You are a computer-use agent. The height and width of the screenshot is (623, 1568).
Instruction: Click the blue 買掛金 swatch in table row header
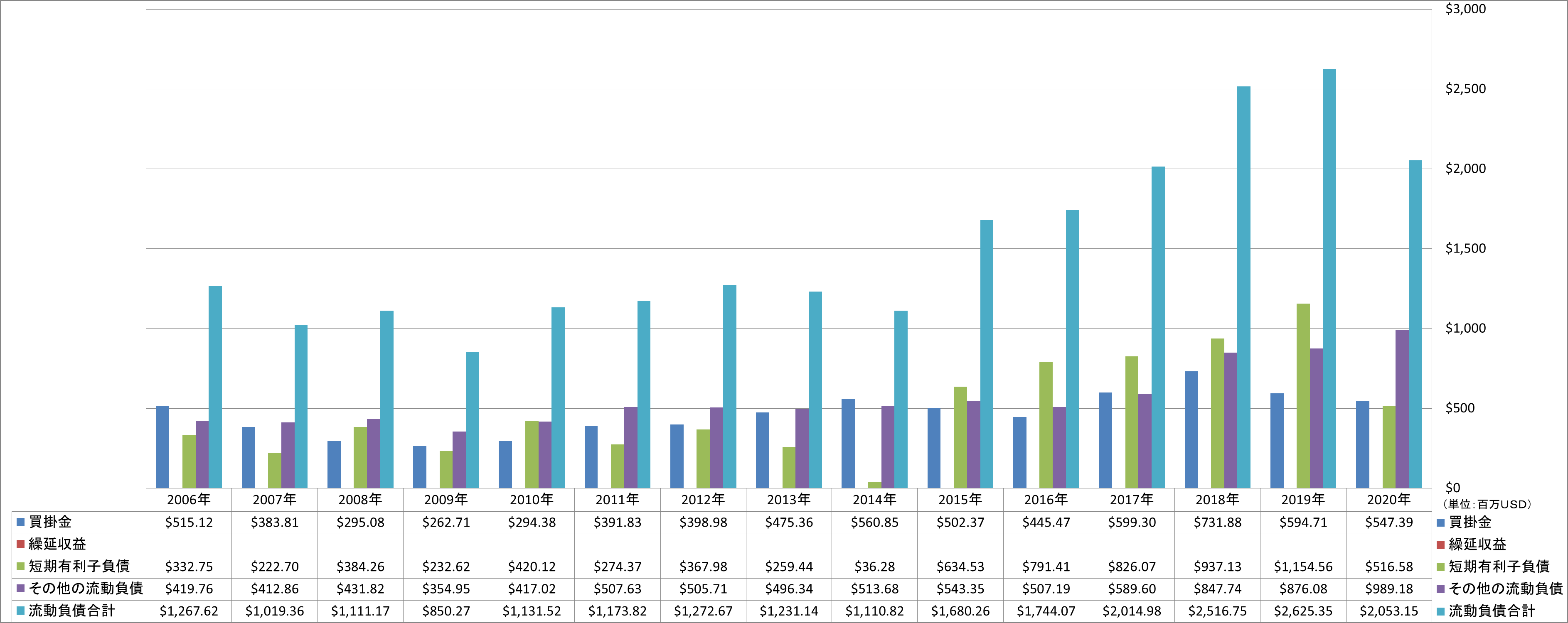[x=20, y=522]
